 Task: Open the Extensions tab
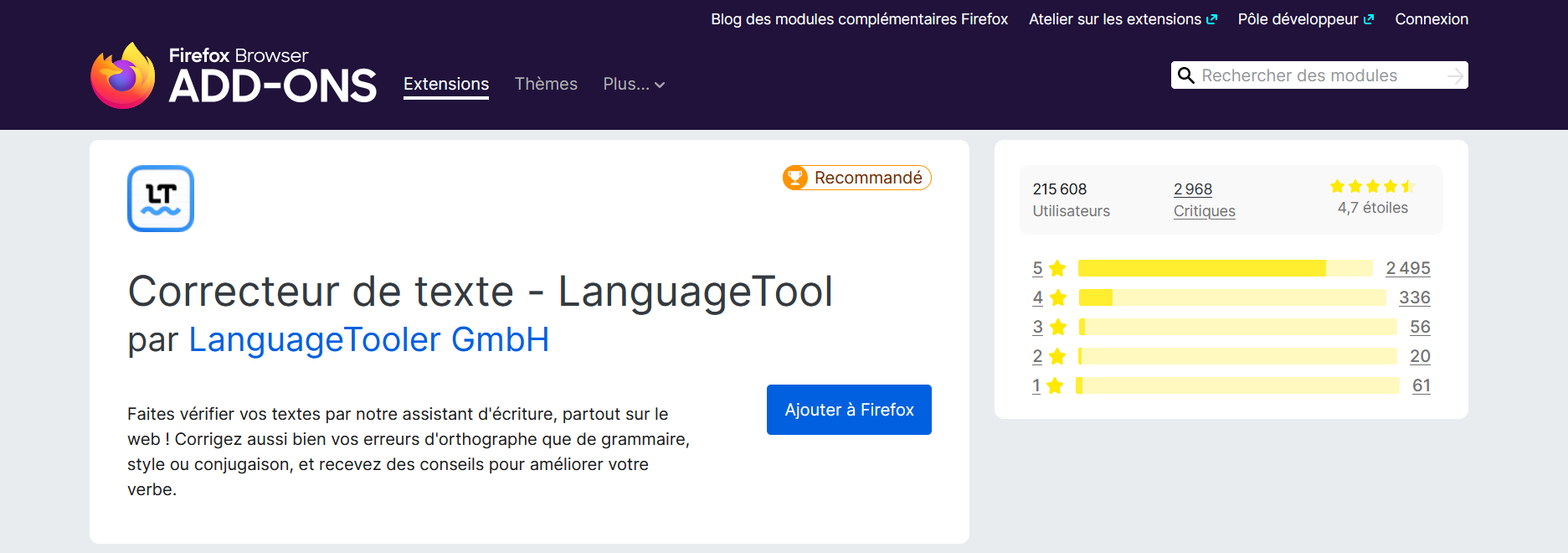click(446, 84)
